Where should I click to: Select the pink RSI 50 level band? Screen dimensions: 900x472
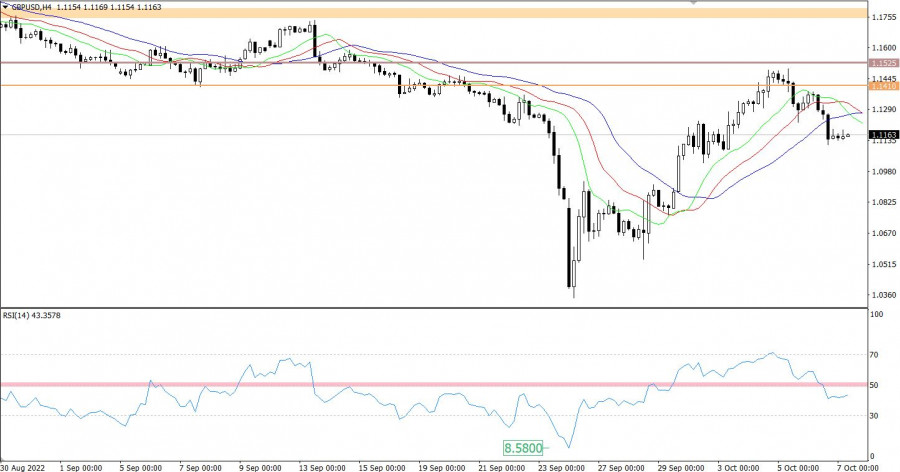pos(430,384)
